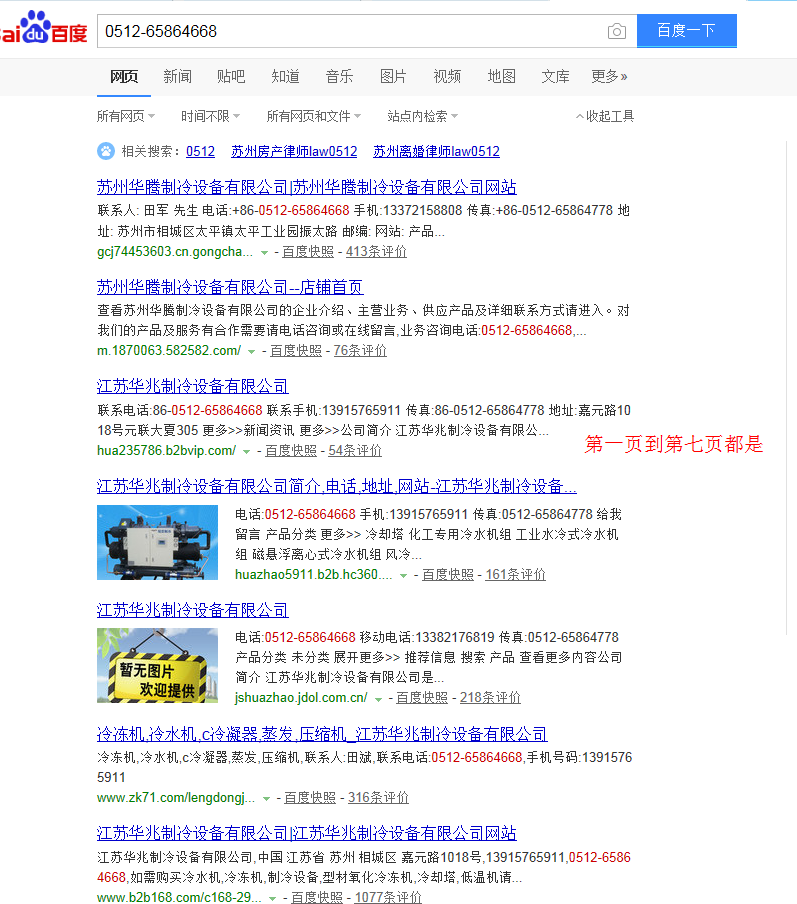Click the URL huazhao5911.b2b.hc360....
The image size is (797, 904).
pyautogui.click(x=314, y=575)
